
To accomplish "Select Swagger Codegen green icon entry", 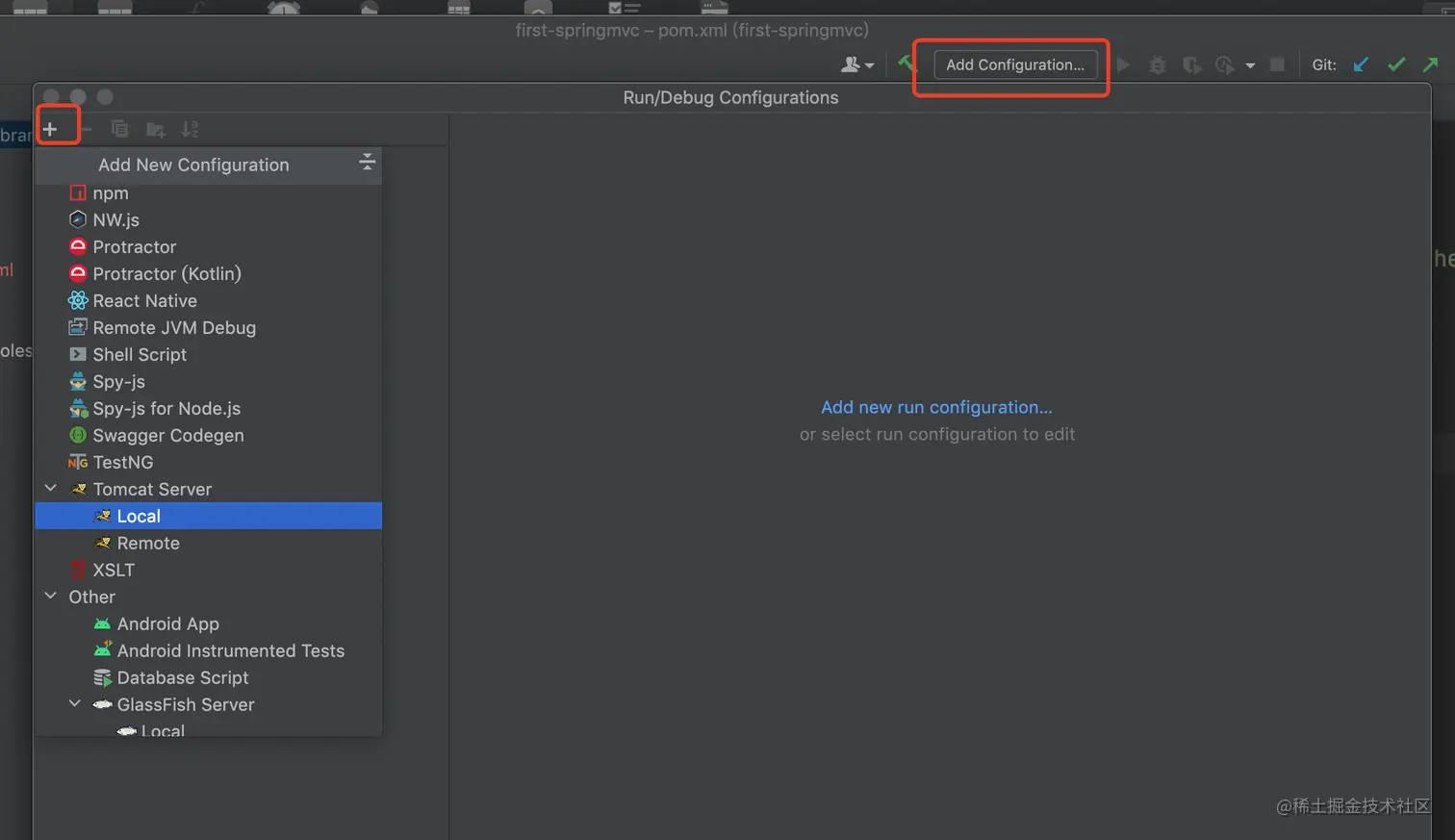I will (x=209, y=435).
